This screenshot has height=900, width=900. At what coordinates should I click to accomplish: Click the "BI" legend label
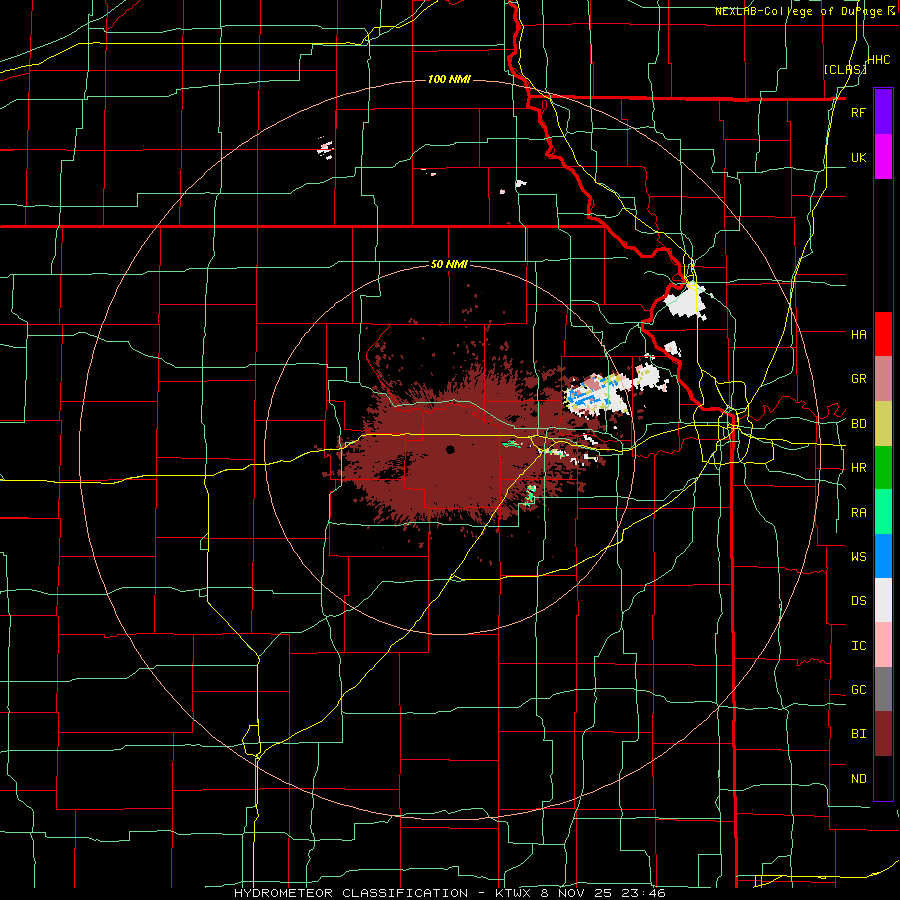[x=858, y=734]
